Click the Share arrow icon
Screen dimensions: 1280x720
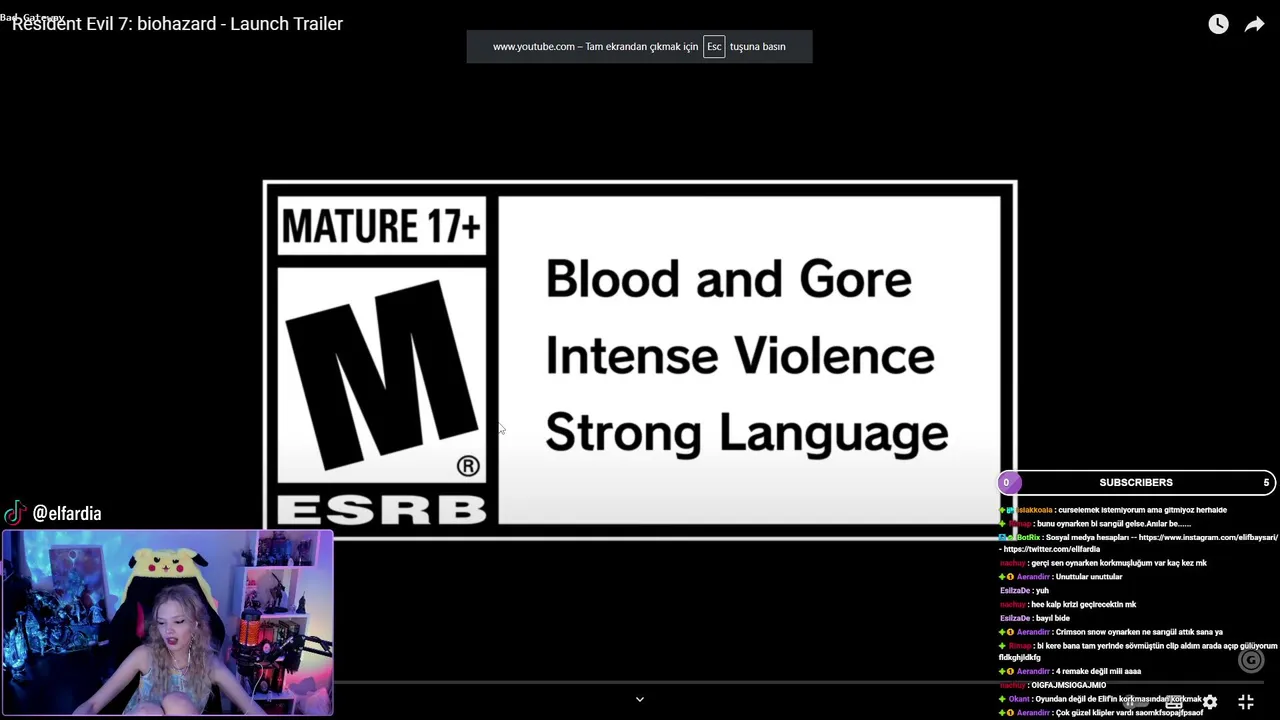tap(1254, 24)
